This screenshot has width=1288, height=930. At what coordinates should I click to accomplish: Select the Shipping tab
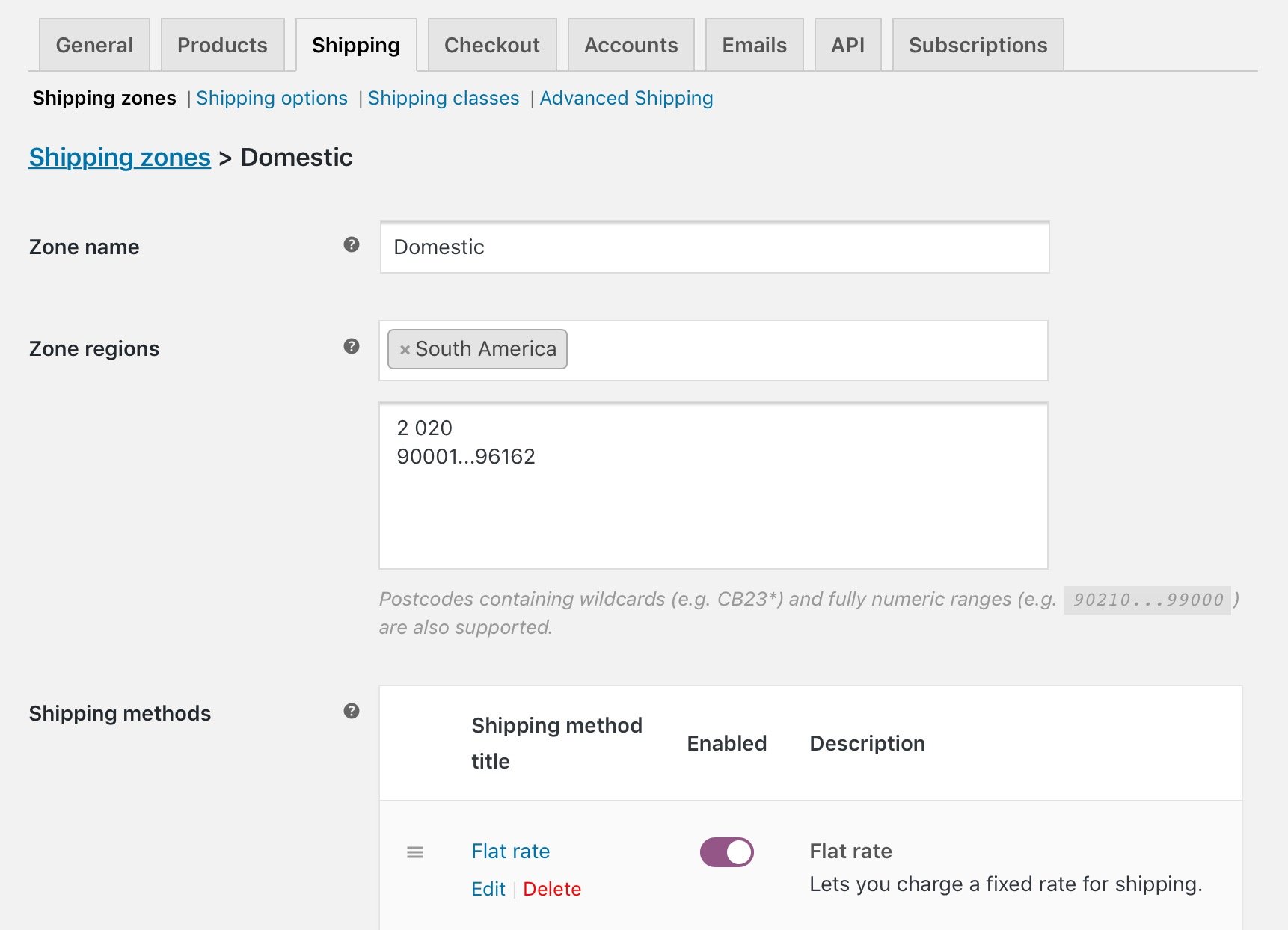point(356,45)
